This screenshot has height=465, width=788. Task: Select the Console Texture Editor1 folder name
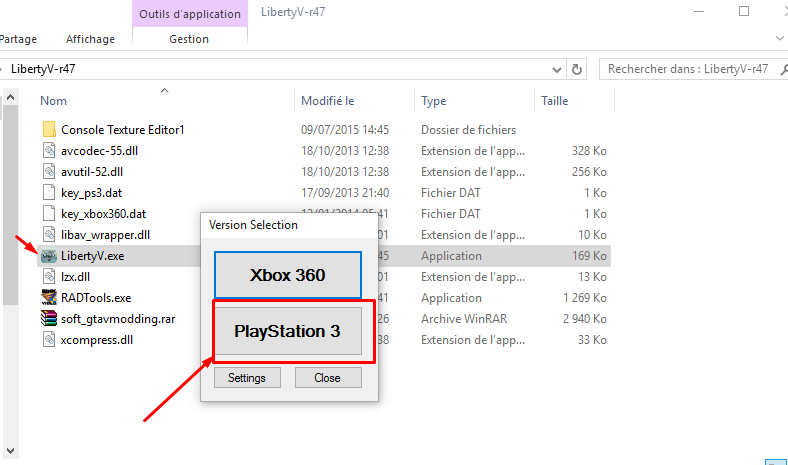123,130
